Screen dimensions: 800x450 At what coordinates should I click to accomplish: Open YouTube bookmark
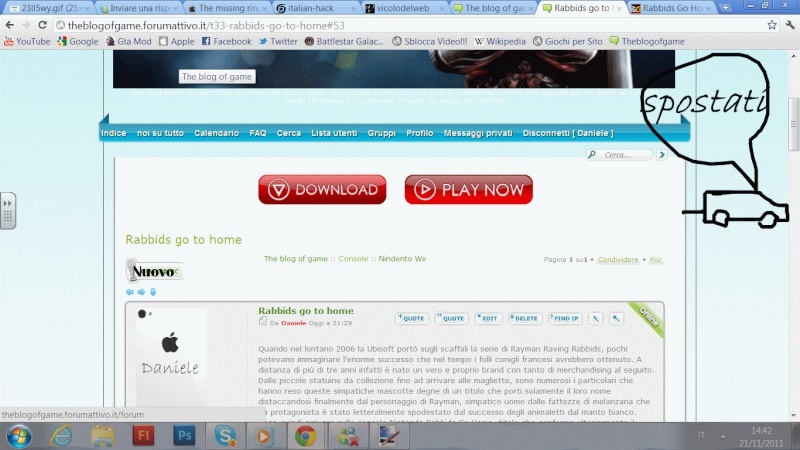click(27, 41)
